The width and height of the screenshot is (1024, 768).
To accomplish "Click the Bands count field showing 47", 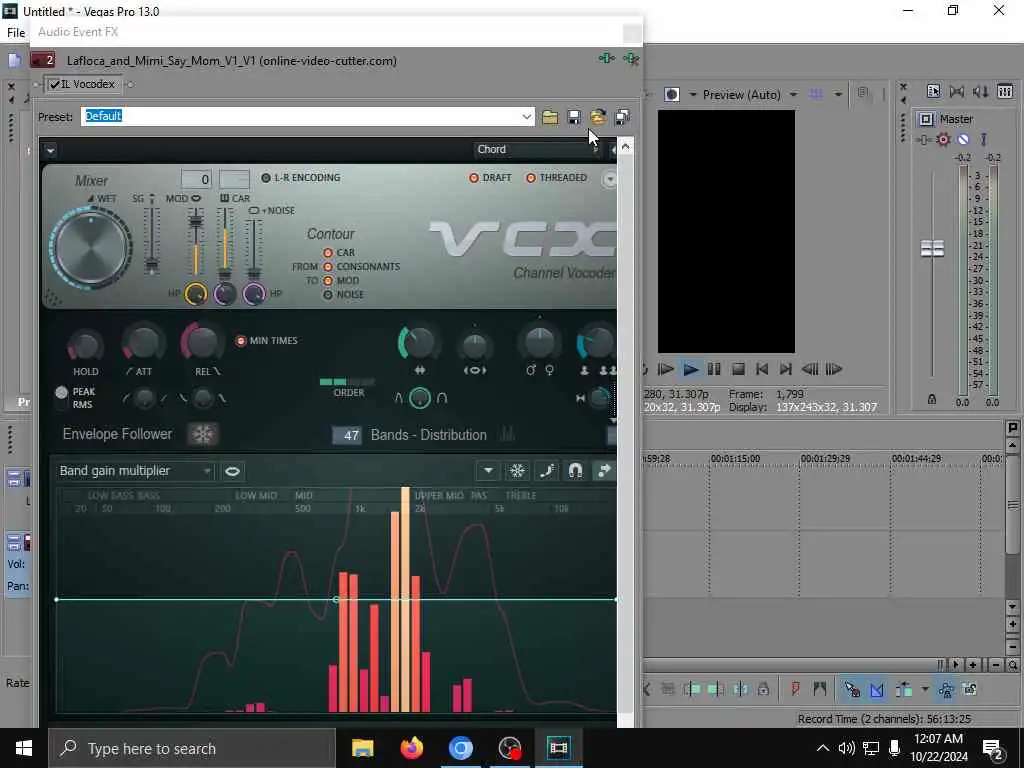I will [347, 435].
